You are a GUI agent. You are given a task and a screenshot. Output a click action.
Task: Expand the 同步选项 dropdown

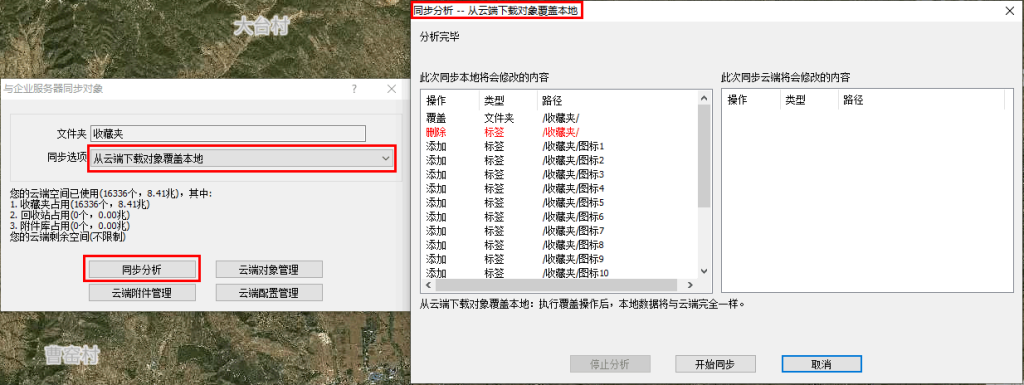[x=242, y=159]
